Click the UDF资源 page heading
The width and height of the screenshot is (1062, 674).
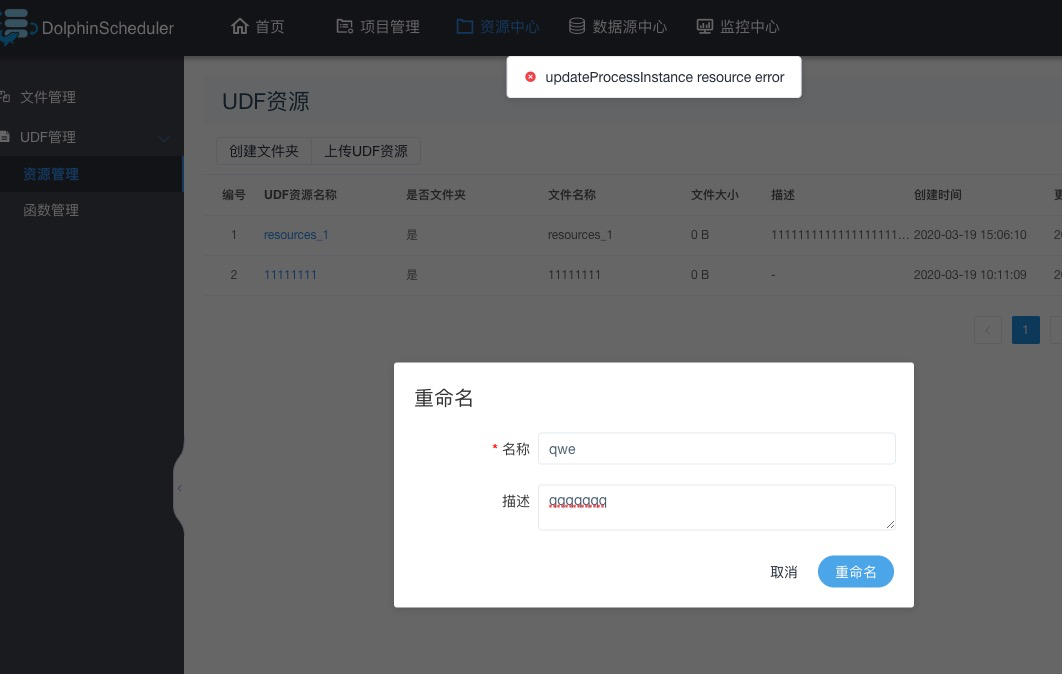coord(266,102)
